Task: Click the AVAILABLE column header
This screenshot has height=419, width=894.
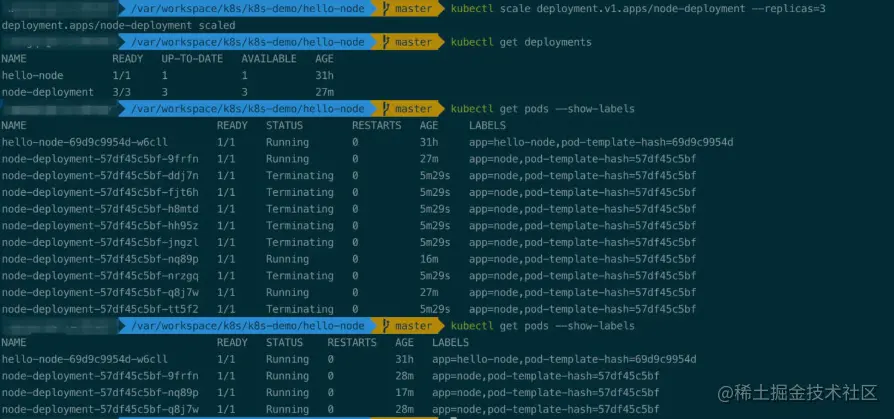Action: 269,59
